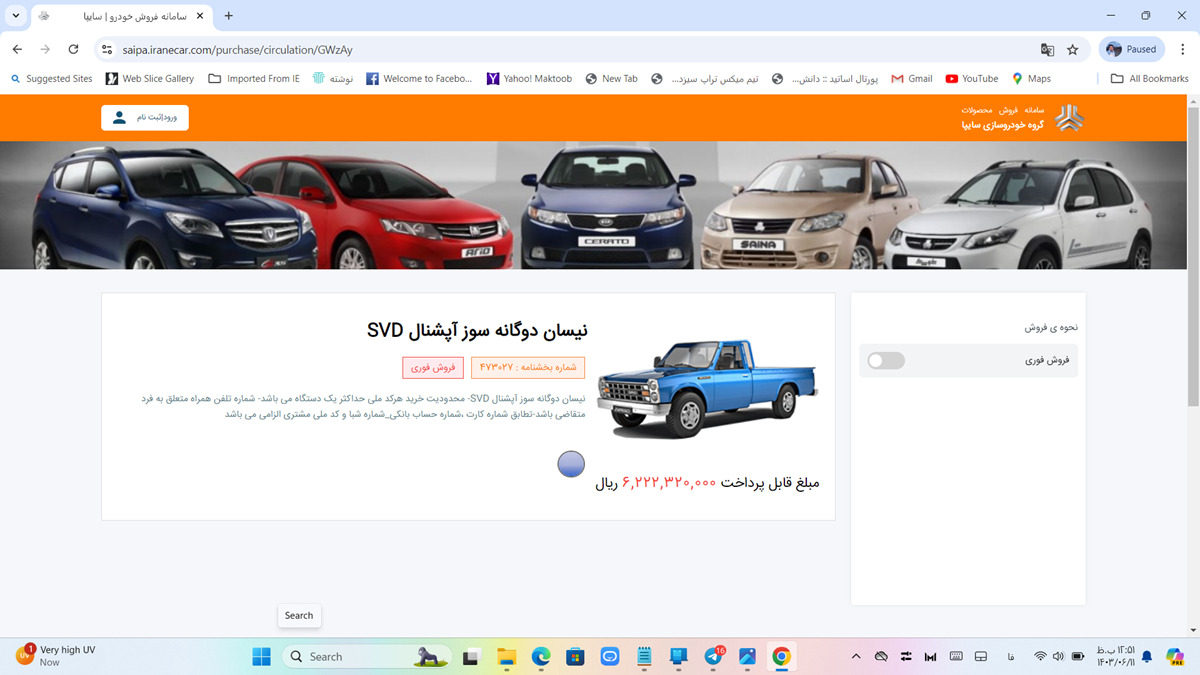Open the Notepad taskbar icon
Viewport: 1200px width, 675px height.
coord(644,656)
